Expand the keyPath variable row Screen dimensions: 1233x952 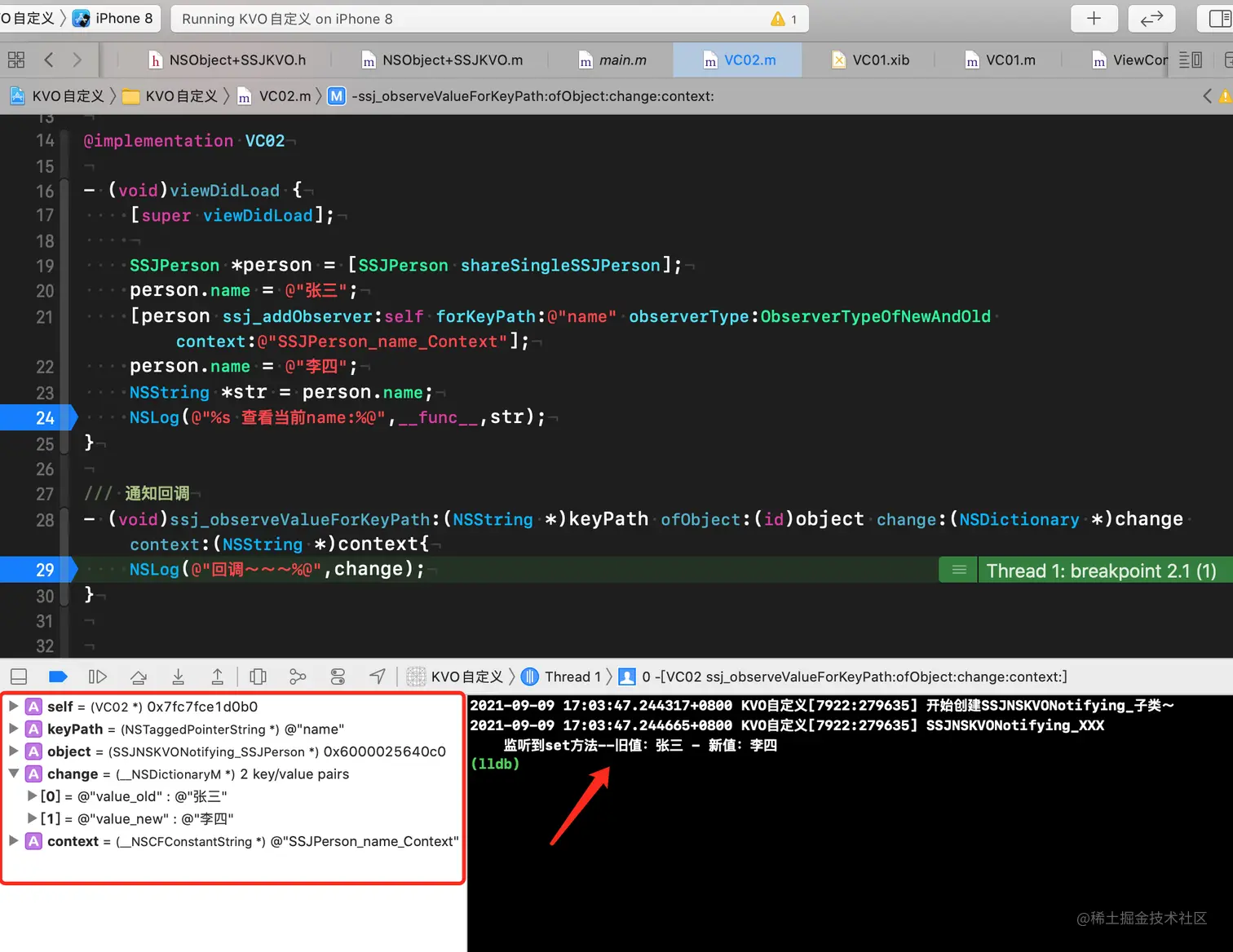click(x=13, y=729)
